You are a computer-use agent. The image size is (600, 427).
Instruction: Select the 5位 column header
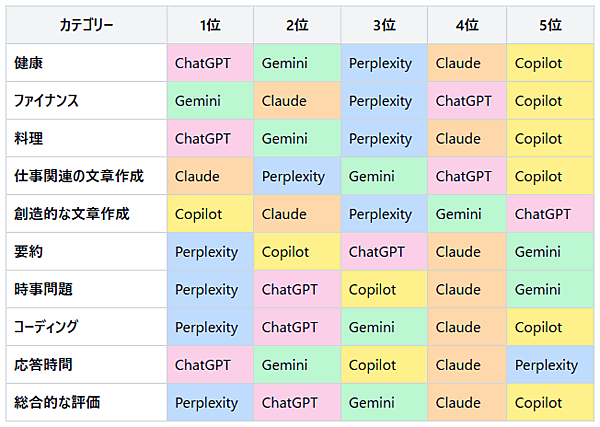pos(549,25)
